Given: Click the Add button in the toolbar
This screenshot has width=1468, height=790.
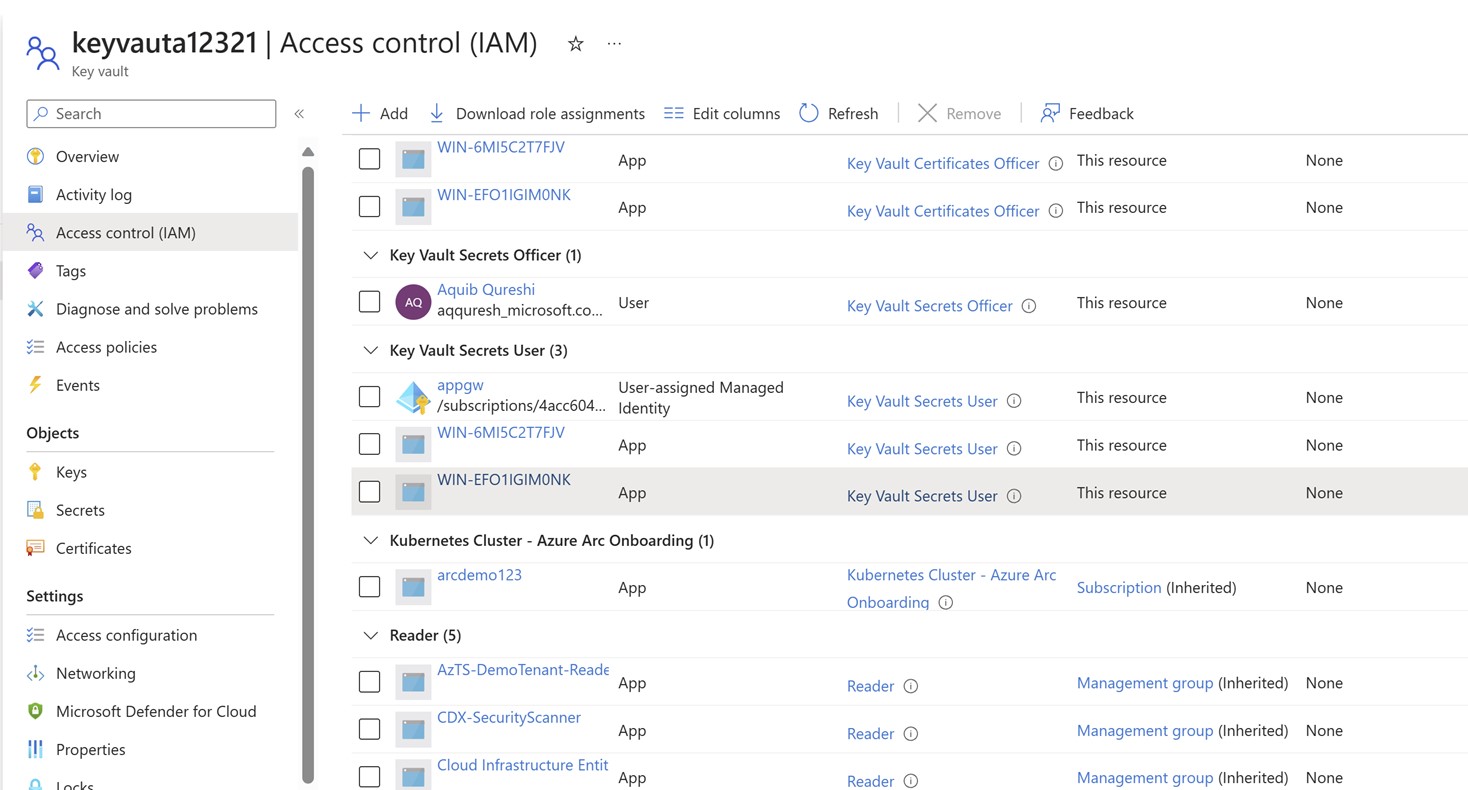Looking at the screenshot, I should [x=380, y=113].
